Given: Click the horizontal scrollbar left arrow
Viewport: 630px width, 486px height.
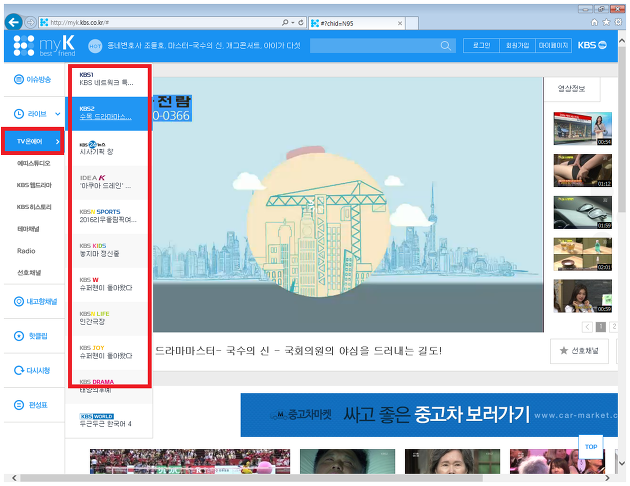Looking at the screenshot, I should [x=14, y=478].
